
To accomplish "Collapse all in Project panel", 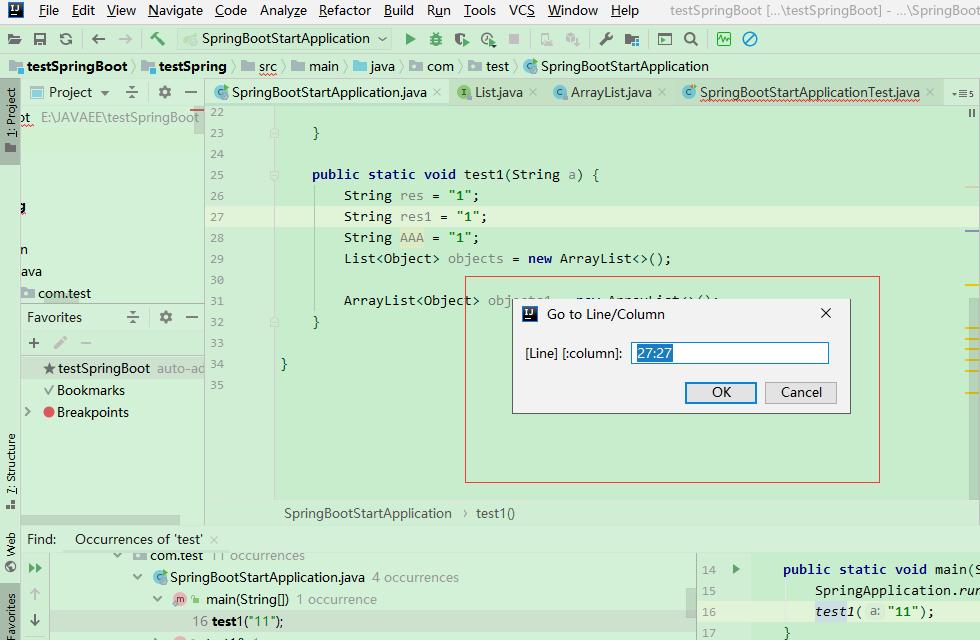I will click(x=132, y=92).
